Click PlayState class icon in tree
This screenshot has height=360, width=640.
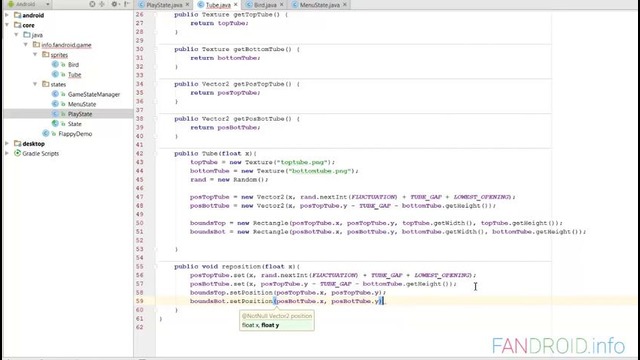(x=55, y=113)
